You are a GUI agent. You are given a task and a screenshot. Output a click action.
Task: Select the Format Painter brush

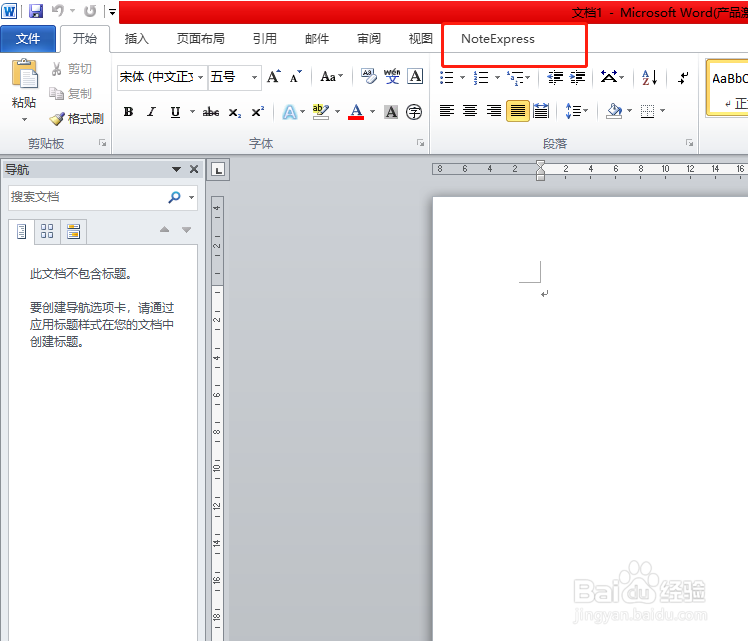click(77, 118)
